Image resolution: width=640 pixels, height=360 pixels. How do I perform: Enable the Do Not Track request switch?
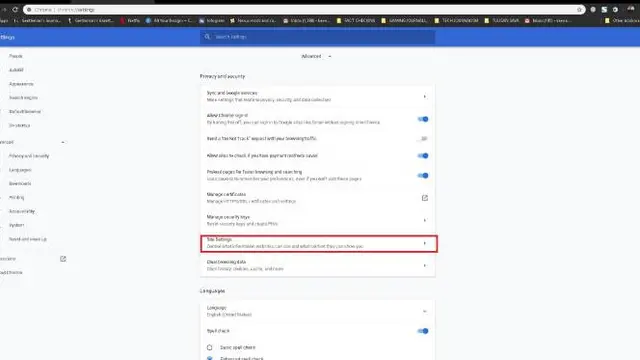pos(423,139)
